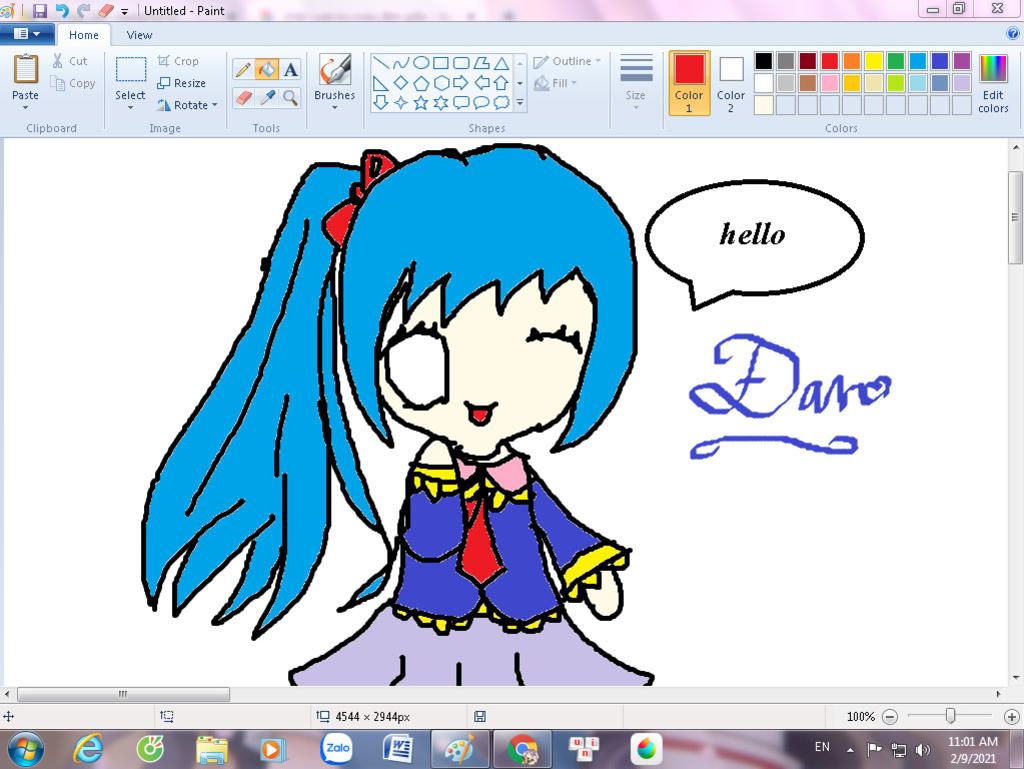Viewport: 1024px width, 769px height.
Task: Choose the Cloud callout shape
Action: (501, 102)
